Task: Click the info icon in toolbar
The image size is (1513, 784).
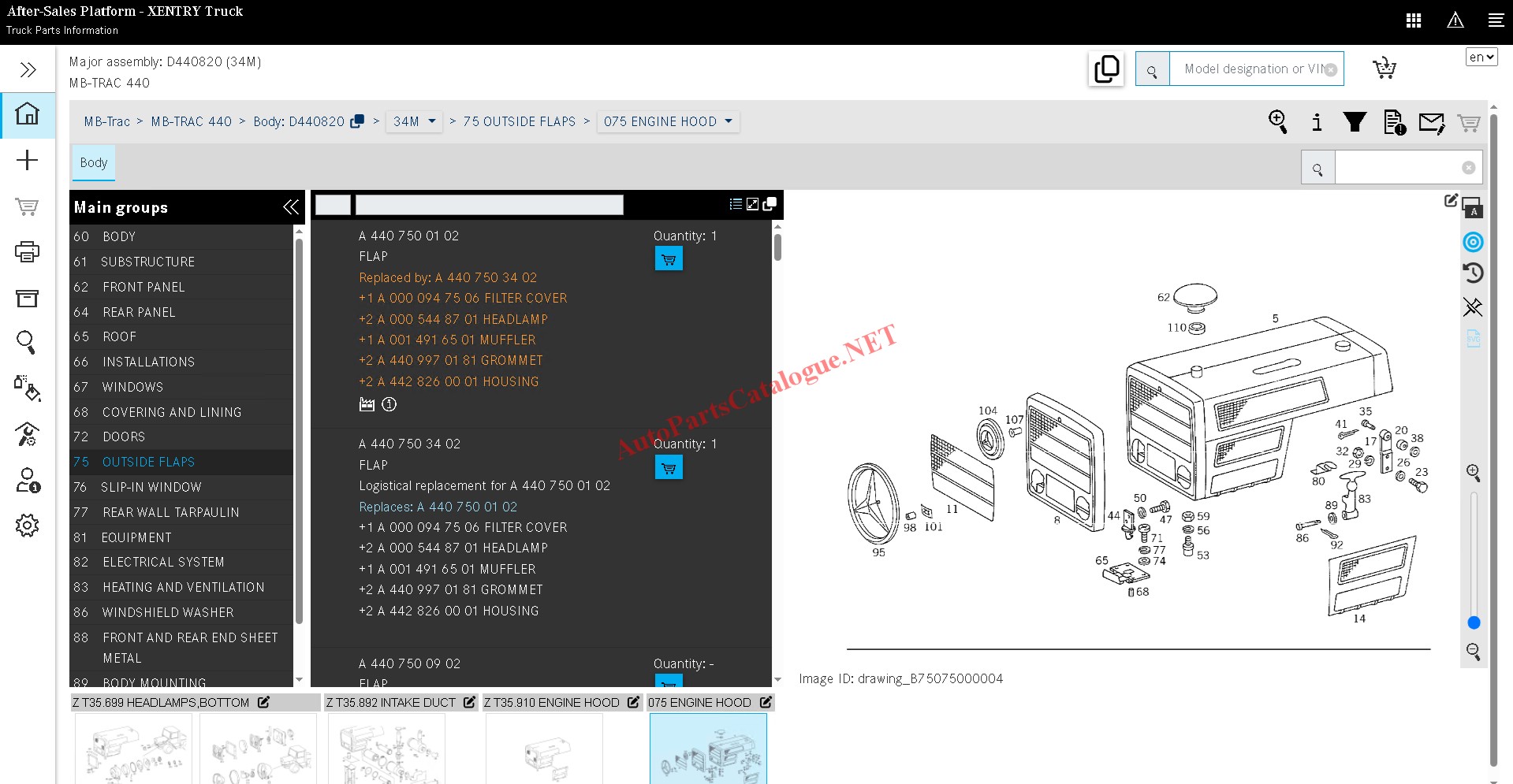Action: point(1316,122)
